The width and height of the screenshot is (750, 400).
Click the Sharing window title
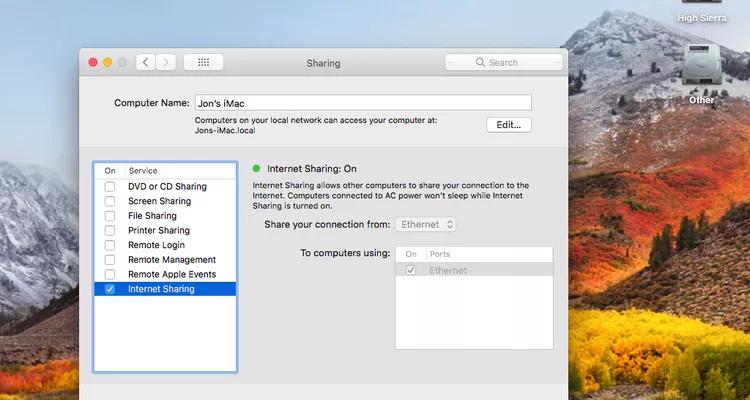click(x=323, y=63)
